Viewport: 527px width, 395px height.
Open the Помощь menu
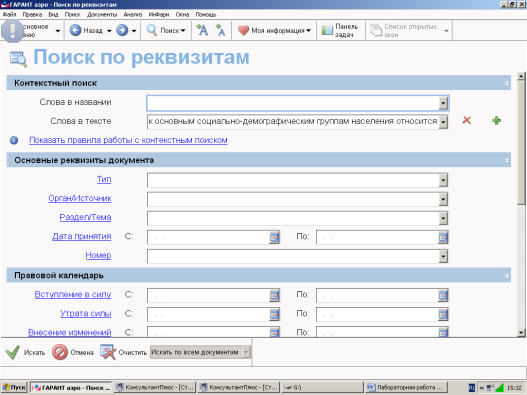206,14
